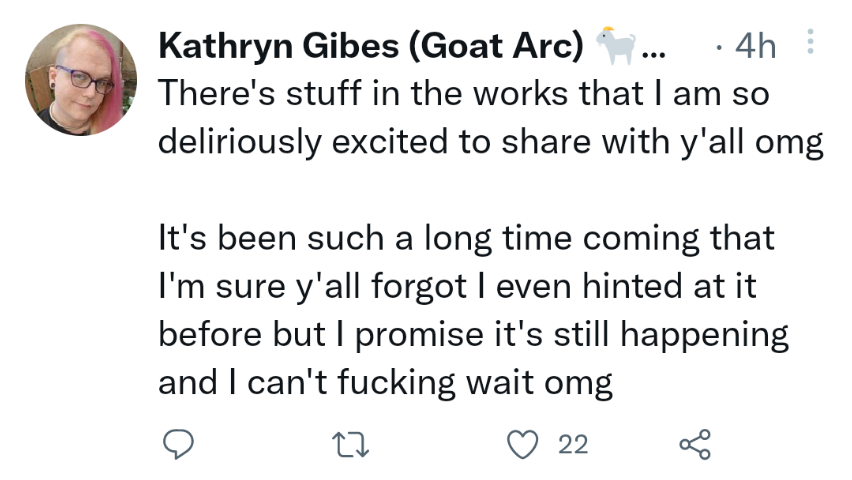Click the "deliriously excited to share" line
The height and width of the screenshot is (480, 852).
point(491,142)
